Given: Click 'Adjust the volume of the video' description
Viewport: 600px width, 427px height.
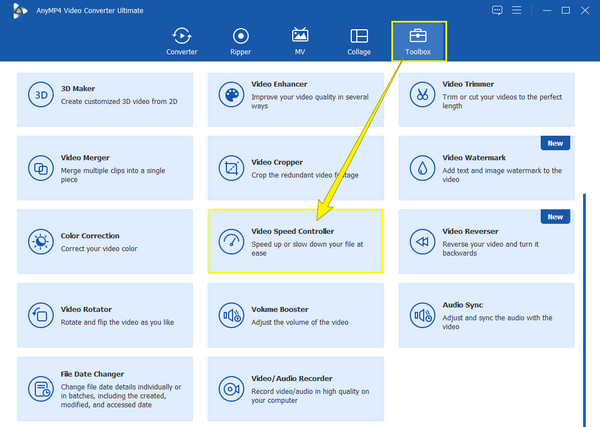Looking at the screenshot, I should click(x=300, y=322).
